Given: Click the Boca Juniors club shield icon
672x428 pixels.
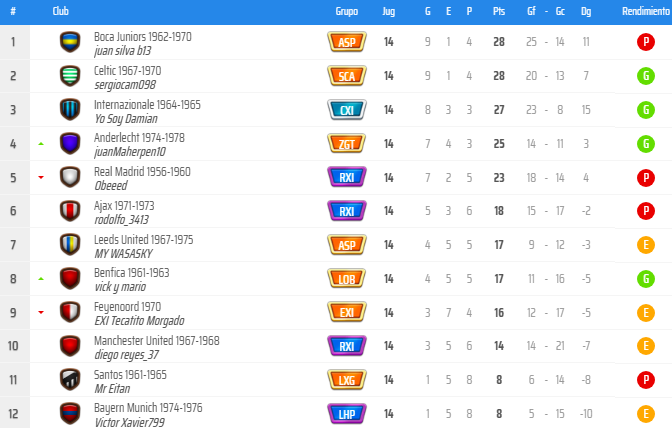Looking at the screenshot, I should click(70, 42).
